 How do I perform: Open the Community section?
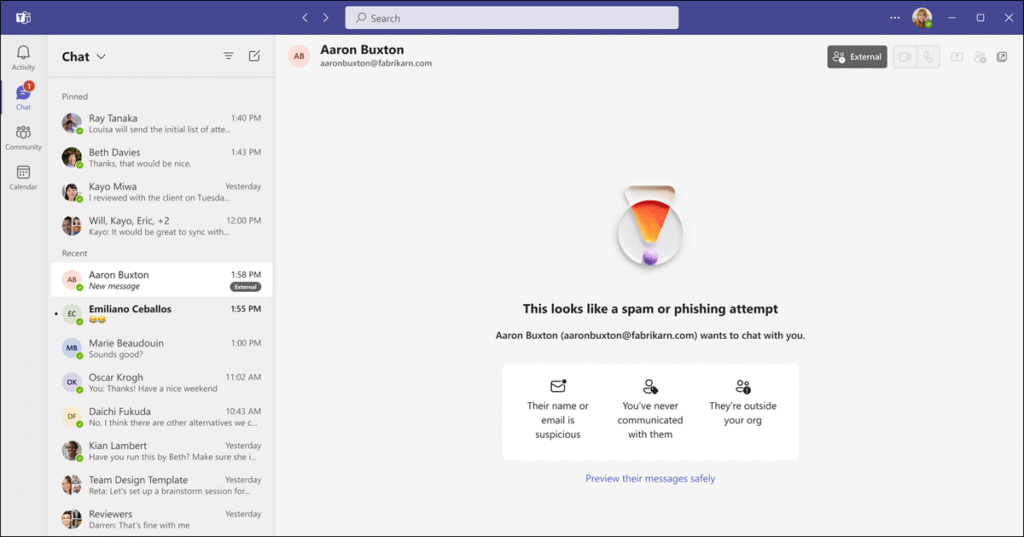(23, 138)
